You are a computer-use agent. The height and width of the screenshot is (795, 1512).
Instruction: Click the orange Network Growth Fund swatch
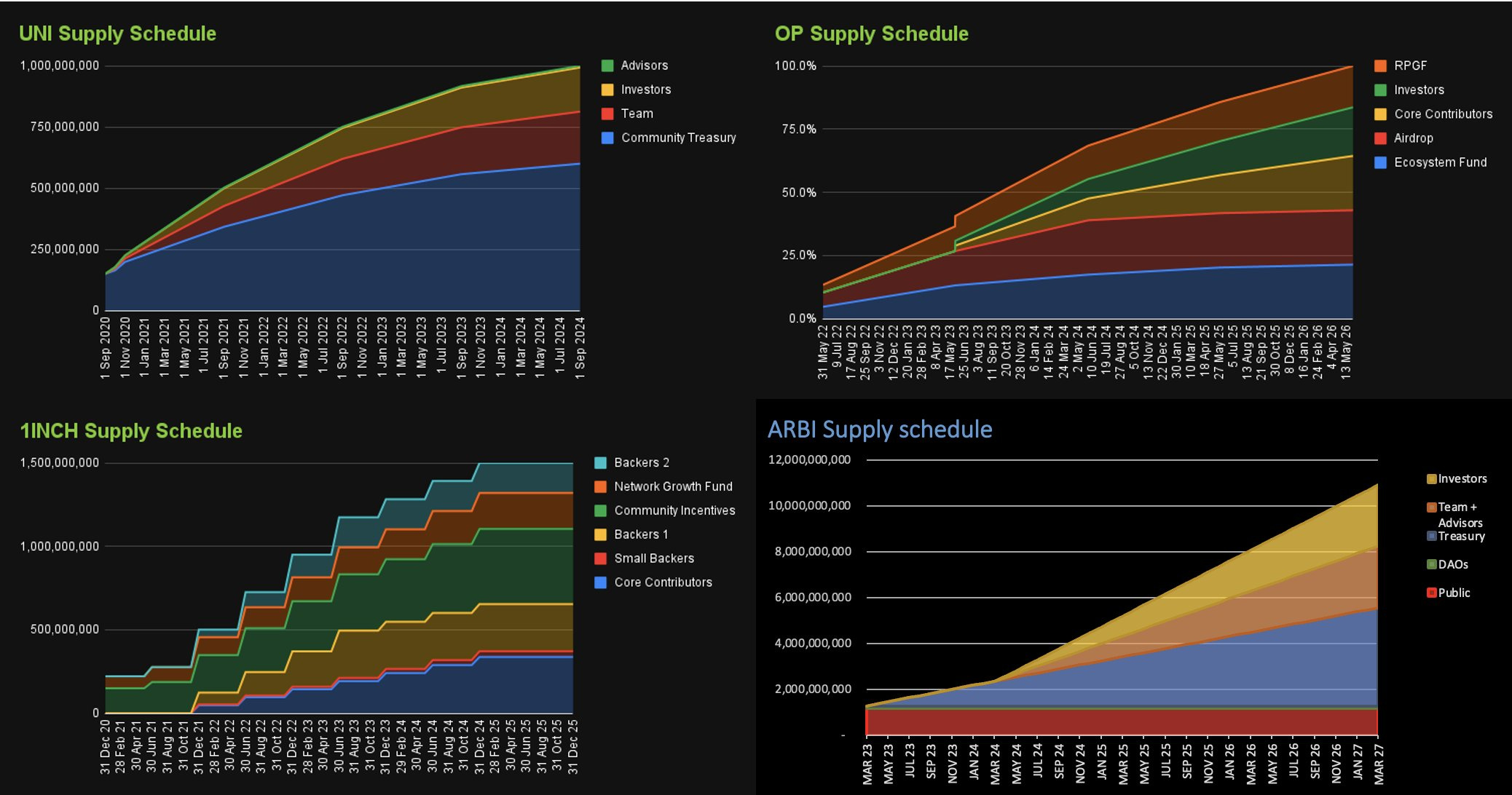pos(600,486)
